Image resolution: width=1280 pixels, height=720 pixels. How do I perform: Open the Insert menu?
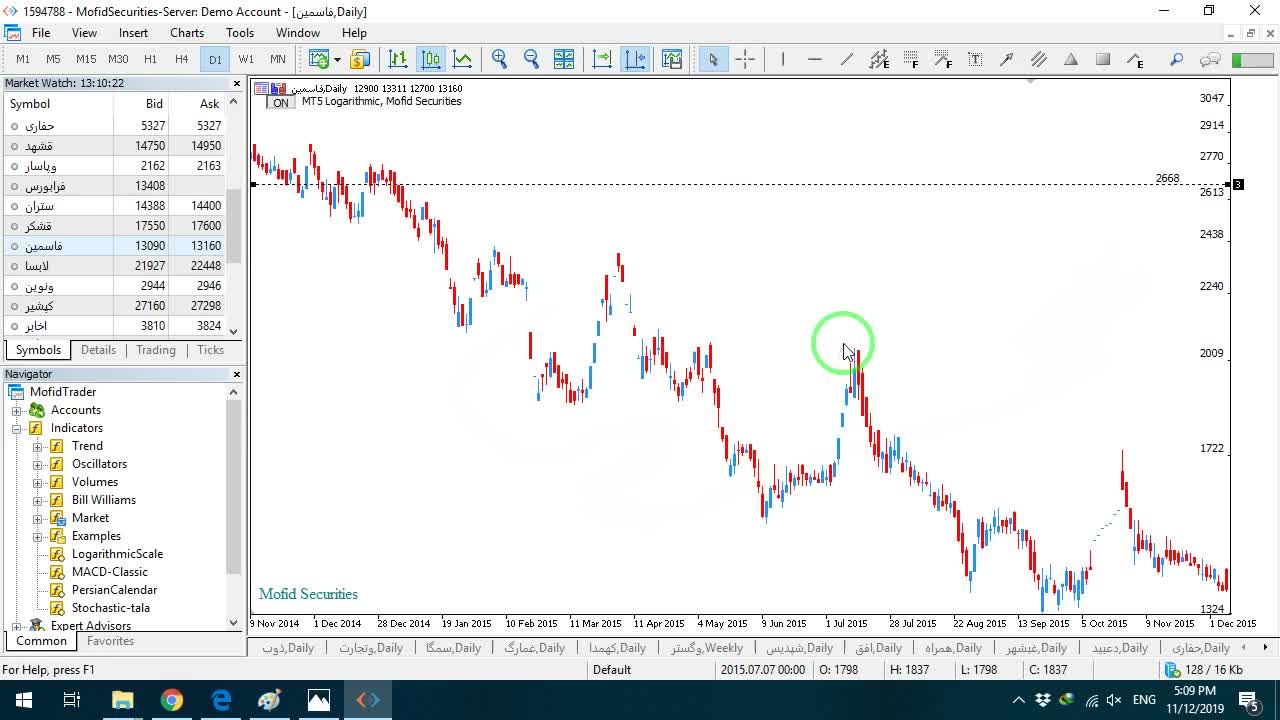point(133,33)
